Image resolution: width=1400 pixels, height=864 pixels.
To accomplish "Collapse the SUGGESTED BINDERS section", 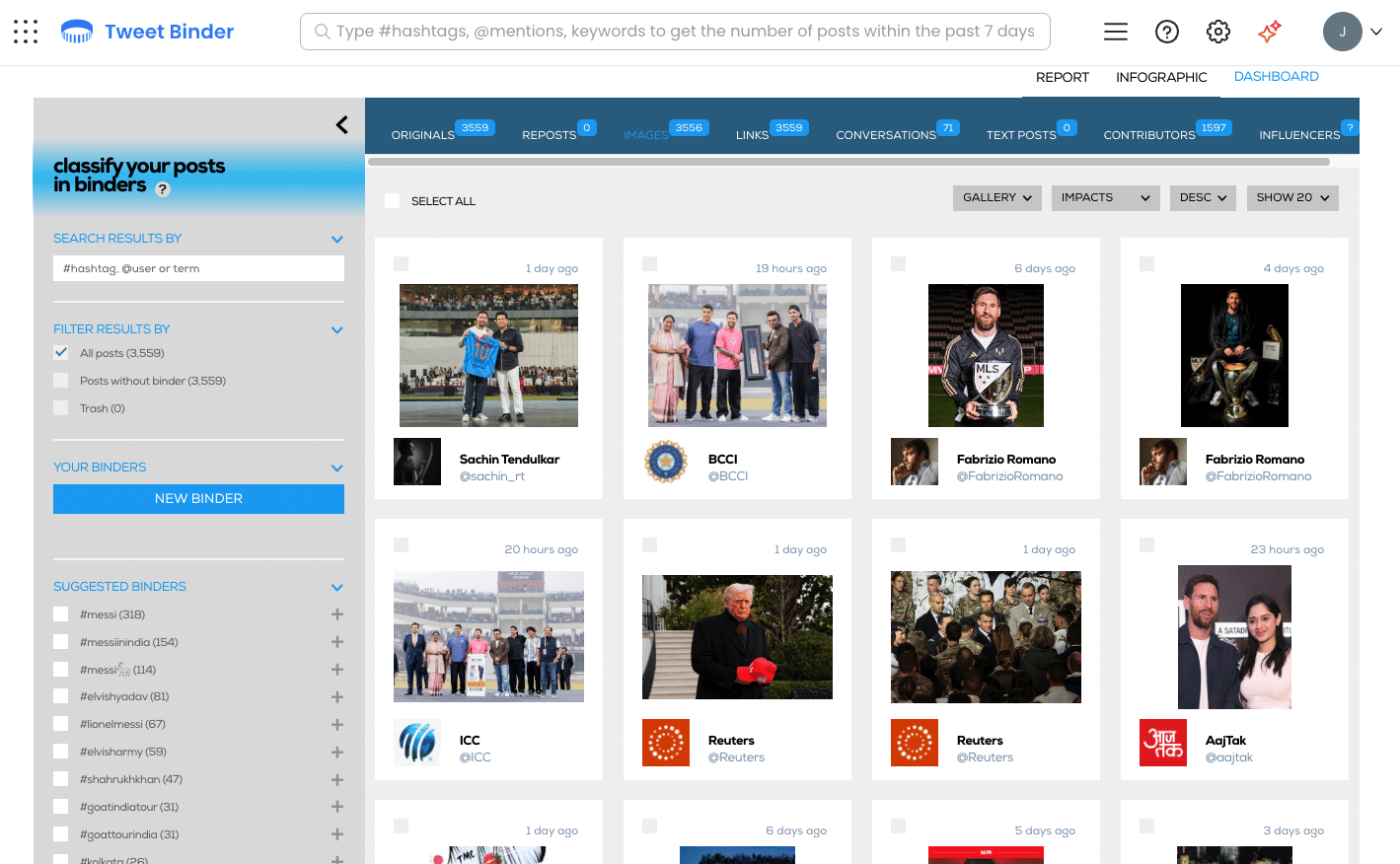I will click(x=336, y=586).
